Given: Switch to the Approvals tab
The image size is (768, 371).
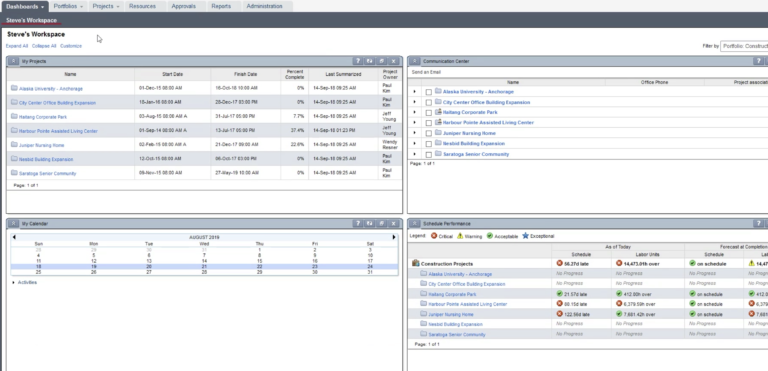Looking at the screenshot, I should 184,6.
